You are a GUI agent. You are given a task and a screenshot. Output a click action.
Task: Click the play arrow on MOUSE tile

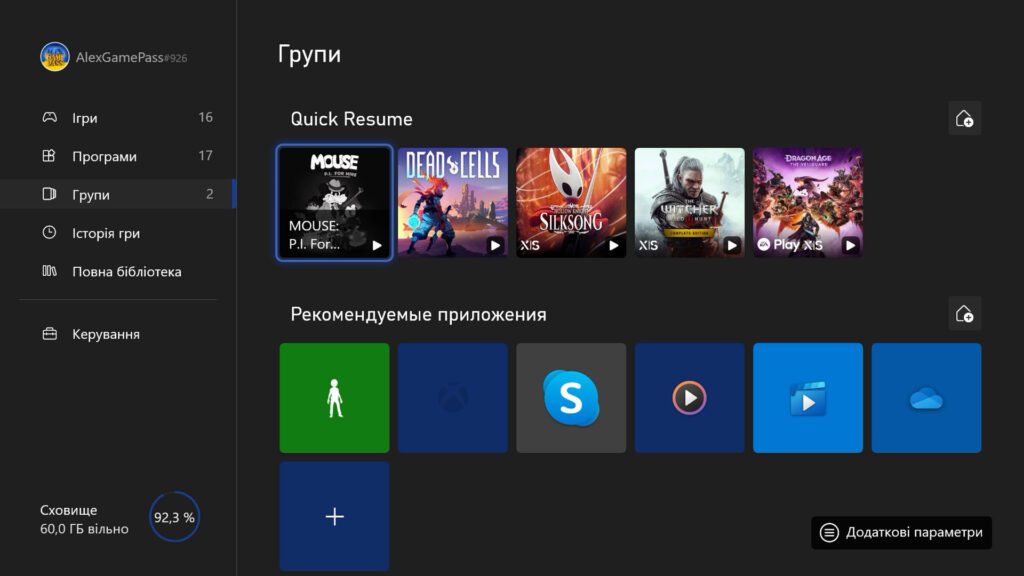(x=377, y=246)
